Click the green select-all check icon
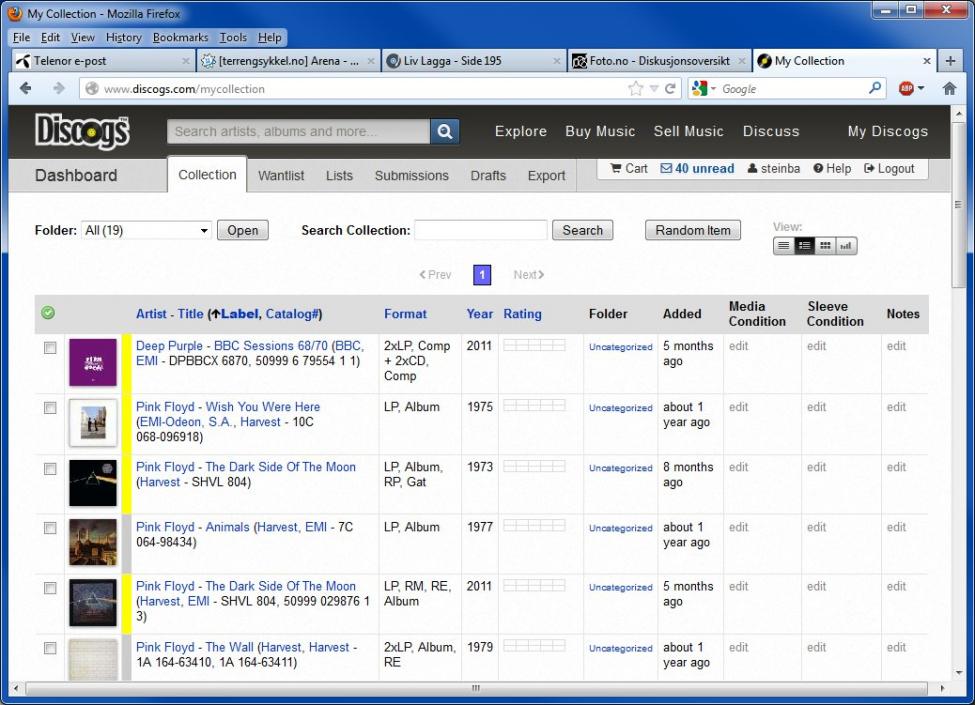 (48, 313)
